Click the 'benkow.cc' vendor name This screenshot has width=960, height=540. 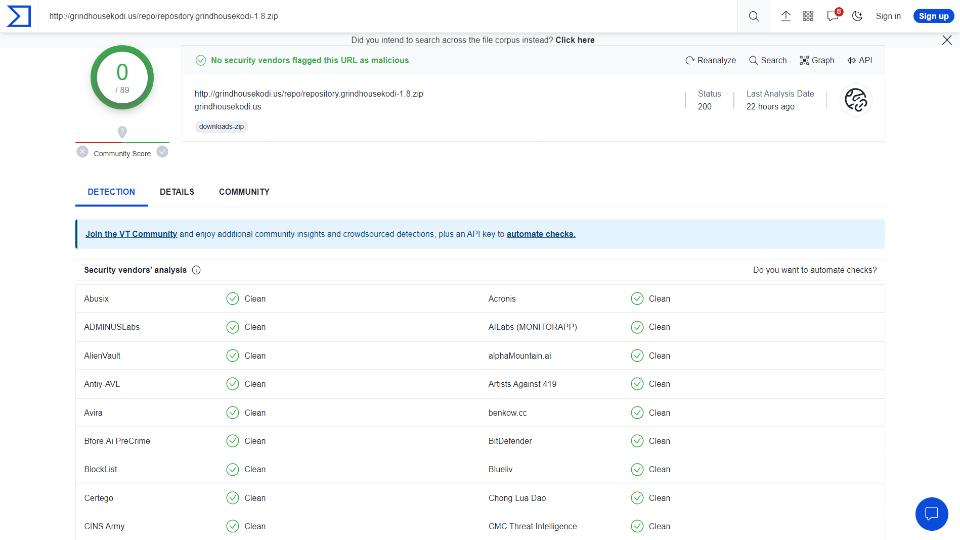[508, 413]
